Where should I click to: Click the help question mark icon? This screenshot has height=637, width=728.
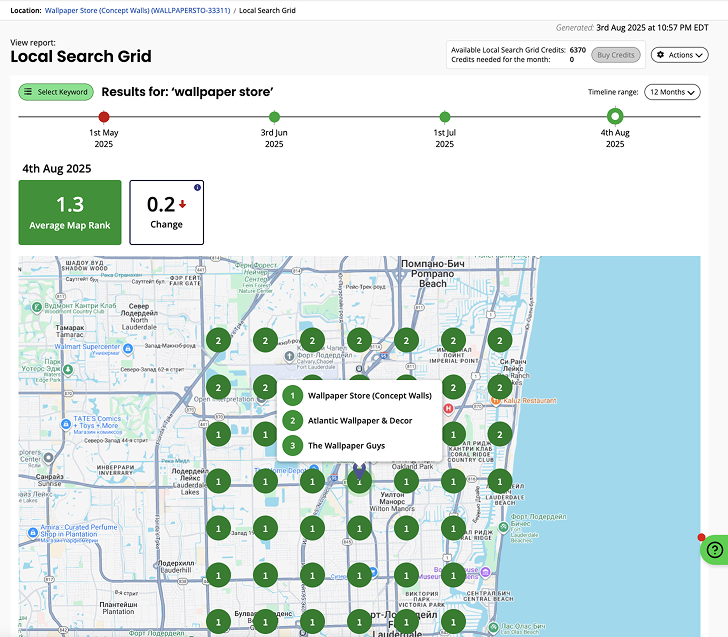click(714, 549)
